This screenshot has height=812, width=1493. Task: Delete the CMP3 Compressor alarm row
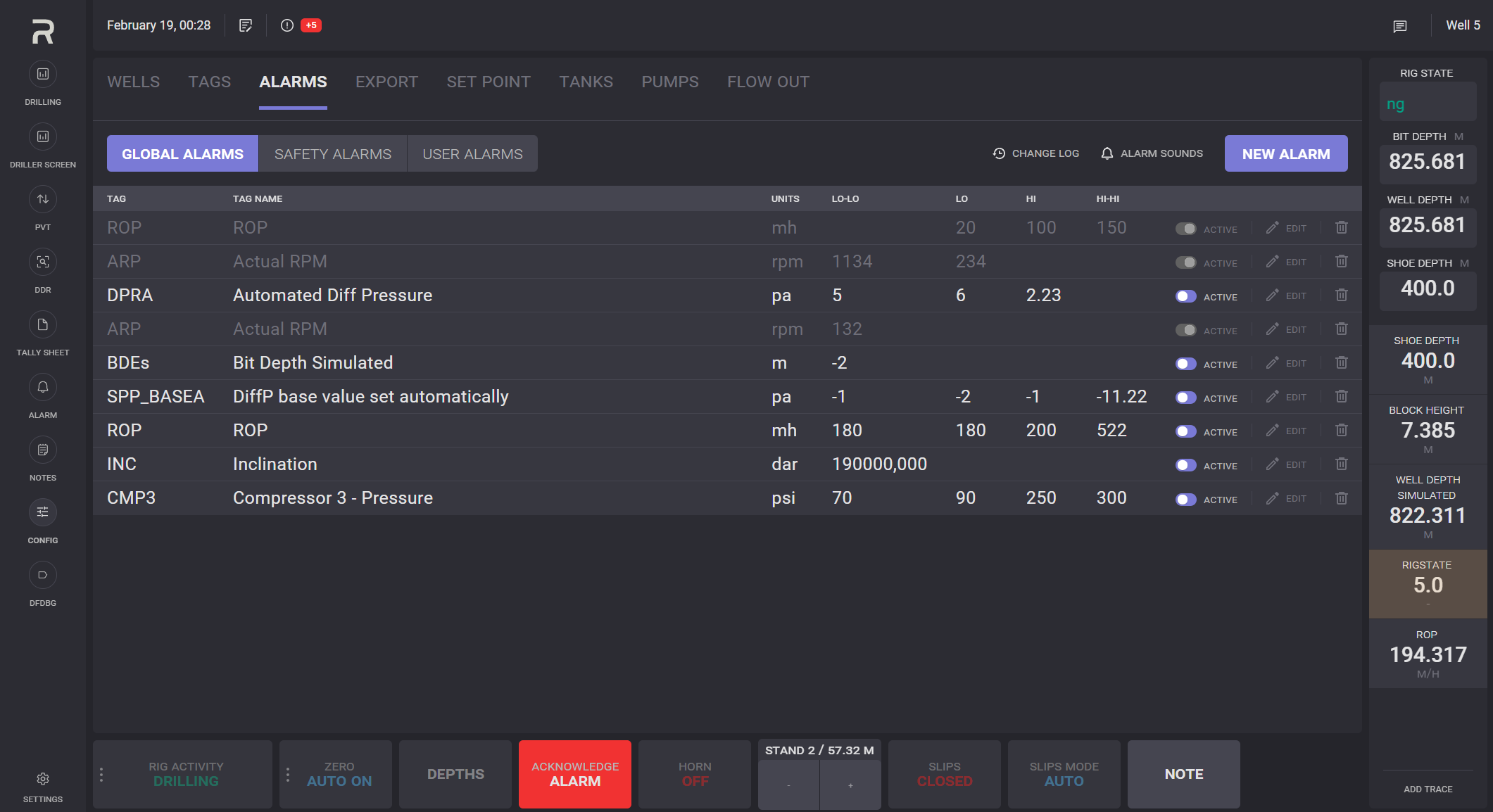[1342, 498]
